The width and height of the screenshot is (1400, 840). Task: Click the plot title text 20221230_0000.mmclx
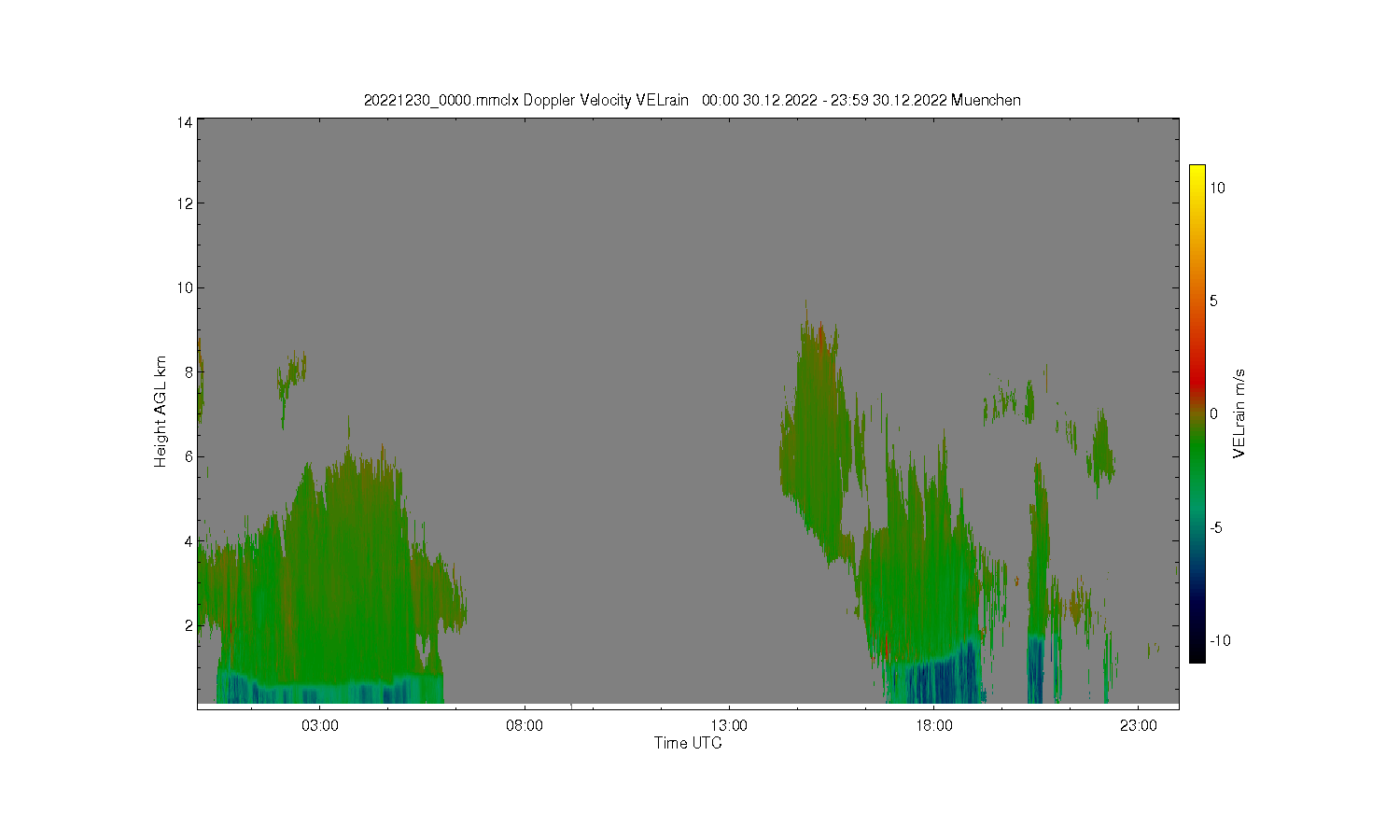pyautogui.click(x=441, y=100)
